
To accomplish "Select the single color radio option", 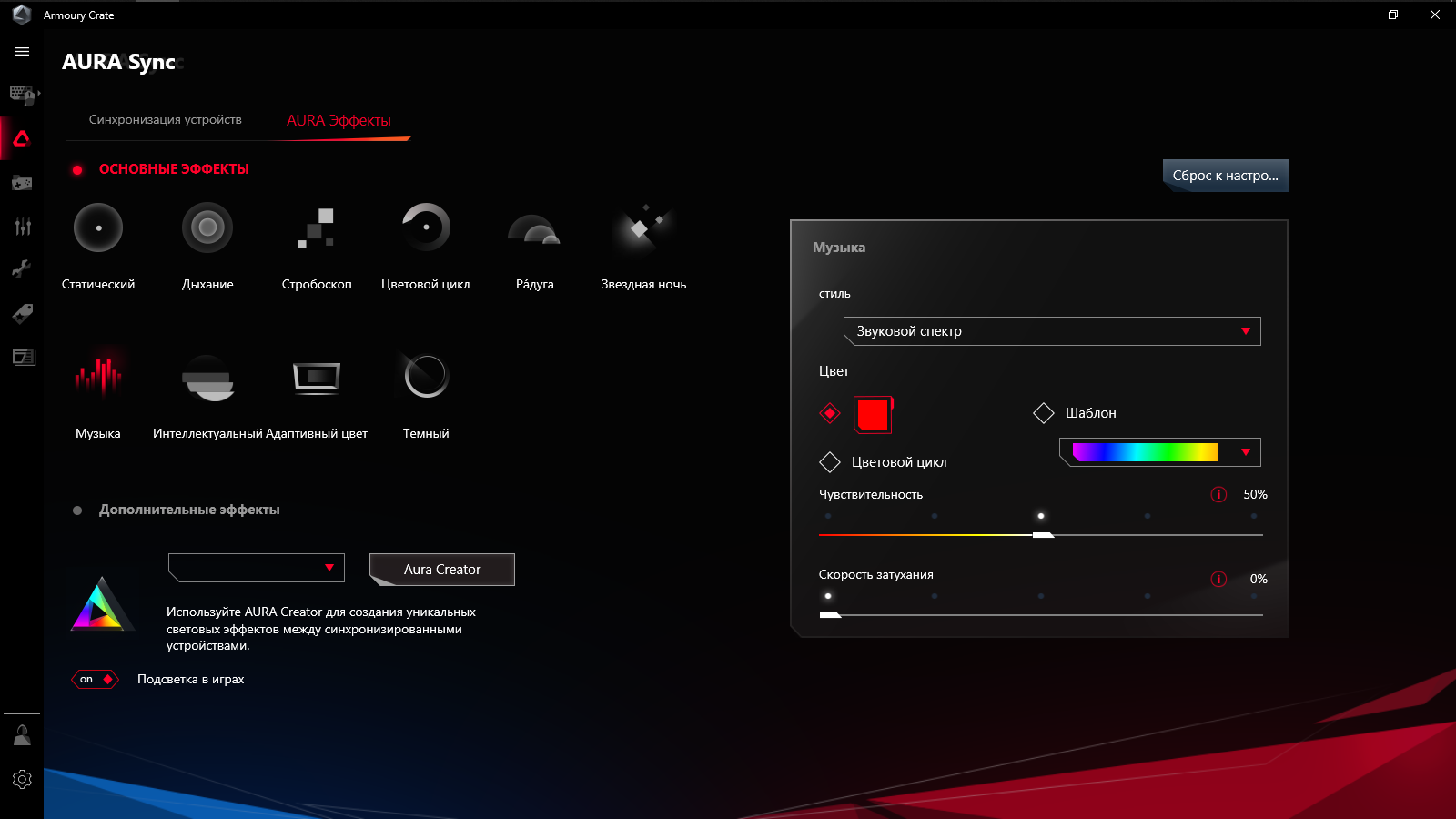I will 830,414.
